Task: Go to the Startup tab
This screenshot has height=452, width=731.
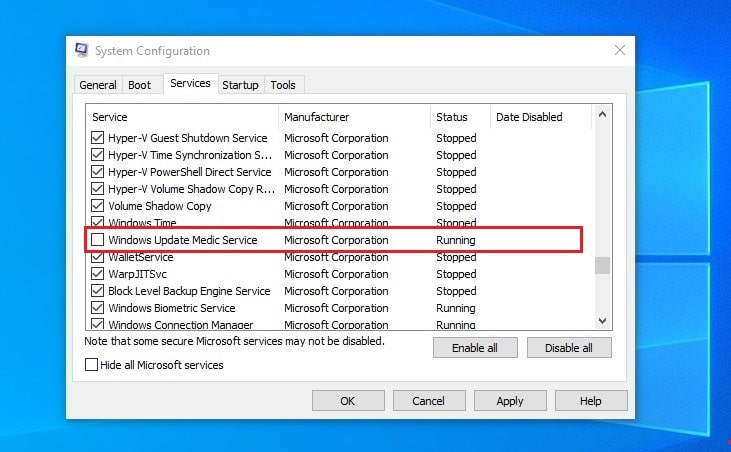Action: pyautogui.click(x=240, y=85)
